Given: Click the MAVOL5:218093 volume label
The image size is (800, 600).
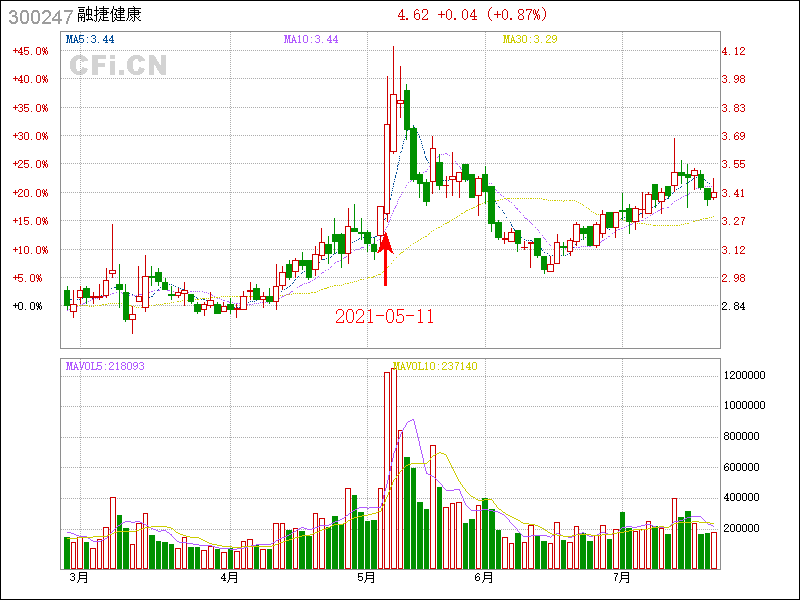Looking at the screenshot, I should pos(105,366).
